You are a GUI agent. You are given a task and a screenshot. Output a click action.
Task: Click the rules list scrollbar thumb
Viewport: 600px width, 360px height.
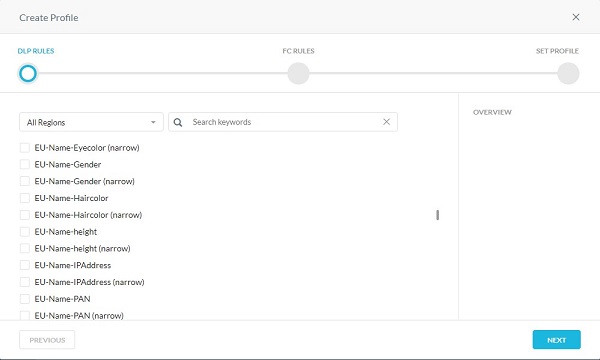pyautogui.click(x=437, y=215)
